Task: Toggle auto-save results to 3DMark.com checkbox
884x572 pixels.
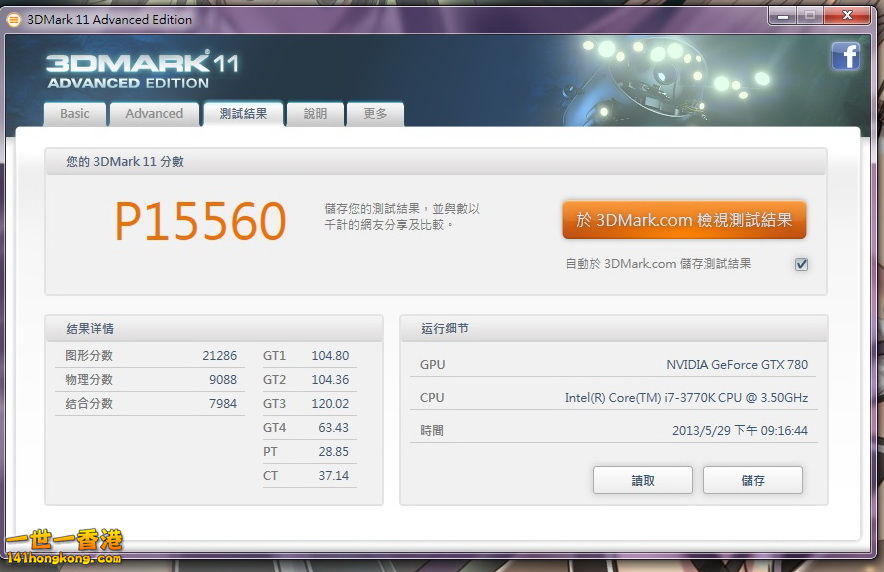Action: coord(801,264)
